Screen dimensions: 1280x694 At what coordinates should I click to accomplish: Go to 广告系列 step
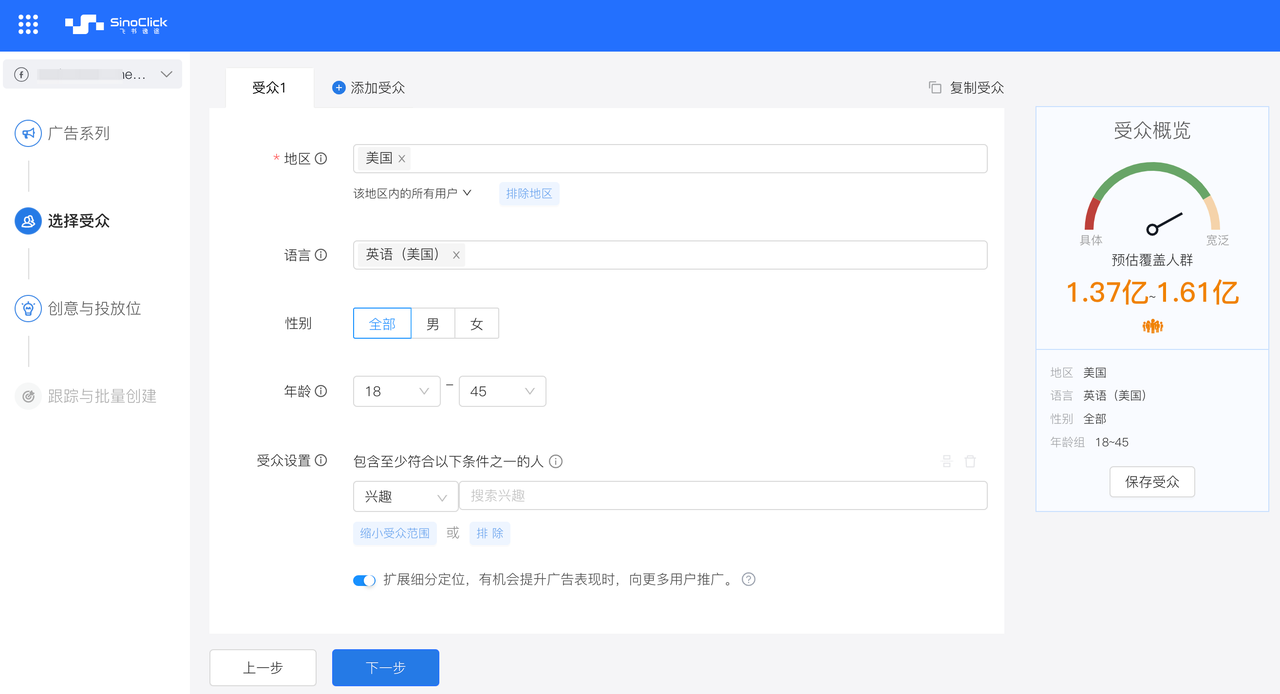[79, 133]
